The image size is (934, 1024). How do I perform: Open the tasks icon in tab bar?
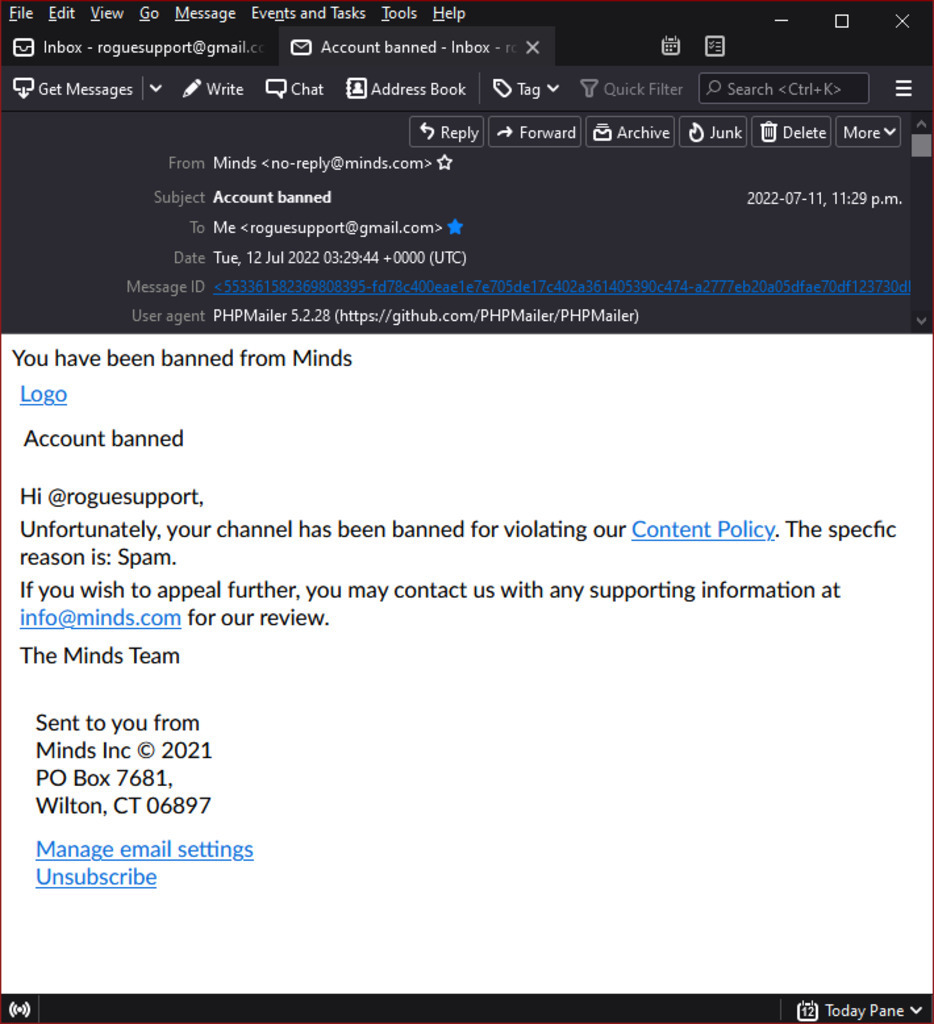[x=714, y=46]
